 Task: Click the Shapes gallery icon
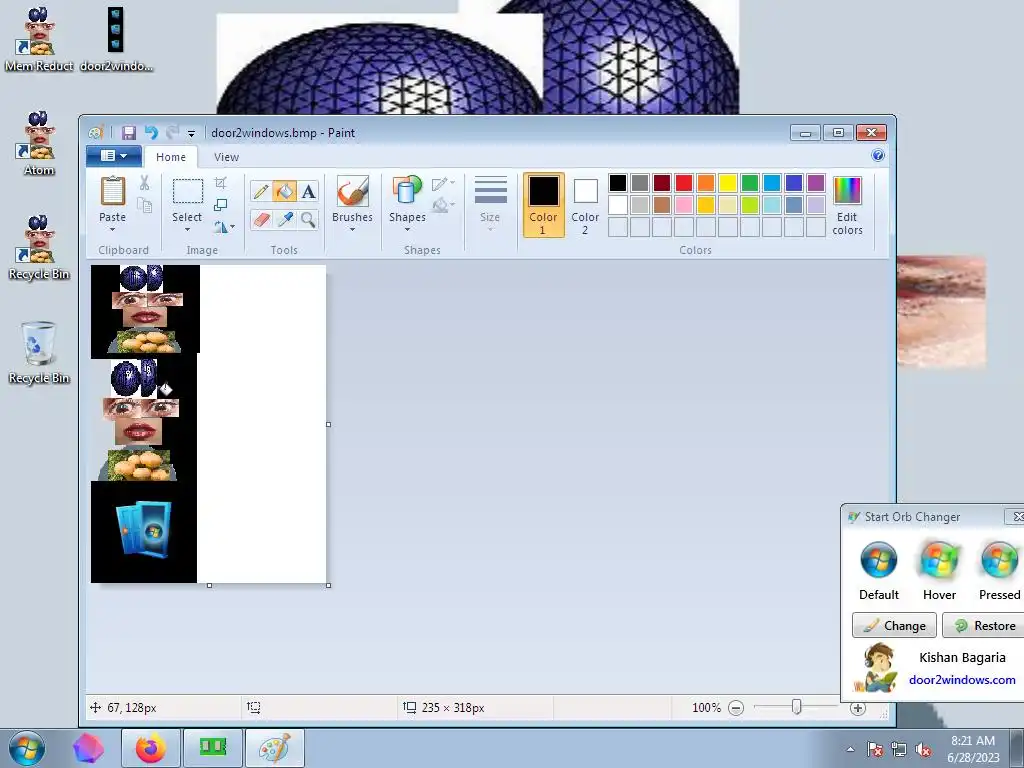point(407,191)
